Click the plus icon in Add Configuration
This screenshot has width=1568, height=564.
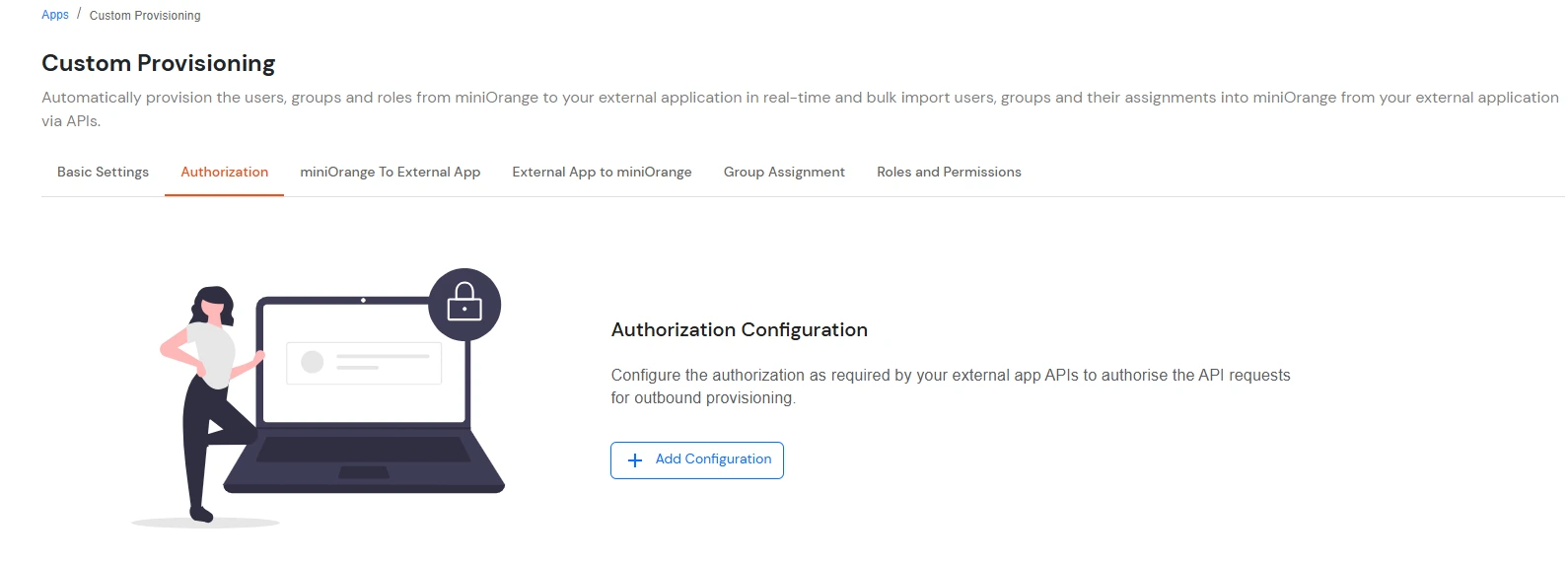[x=635, y=460]
